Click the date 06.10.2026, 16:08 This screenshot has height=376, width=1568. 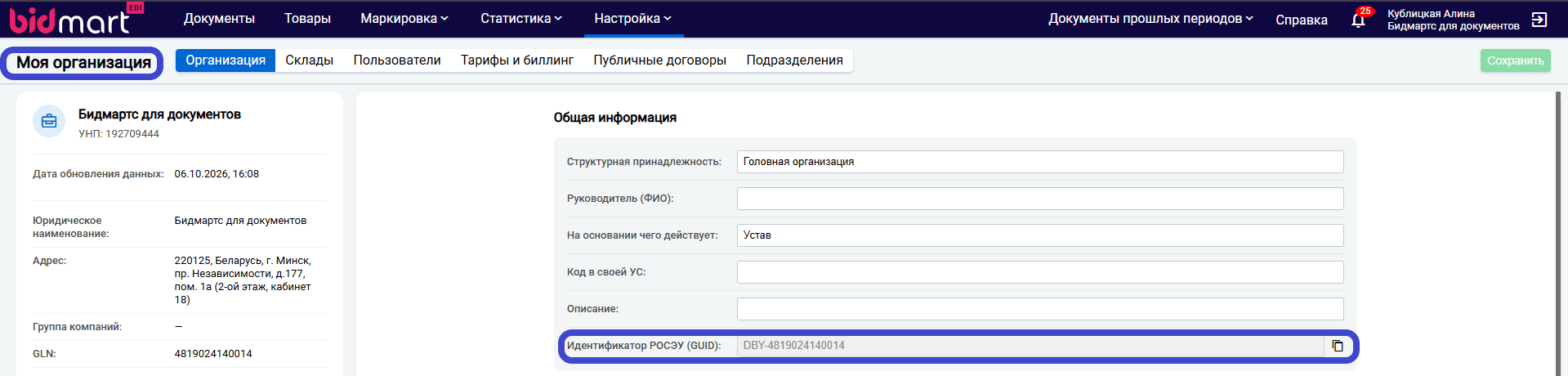coord(217,174)
